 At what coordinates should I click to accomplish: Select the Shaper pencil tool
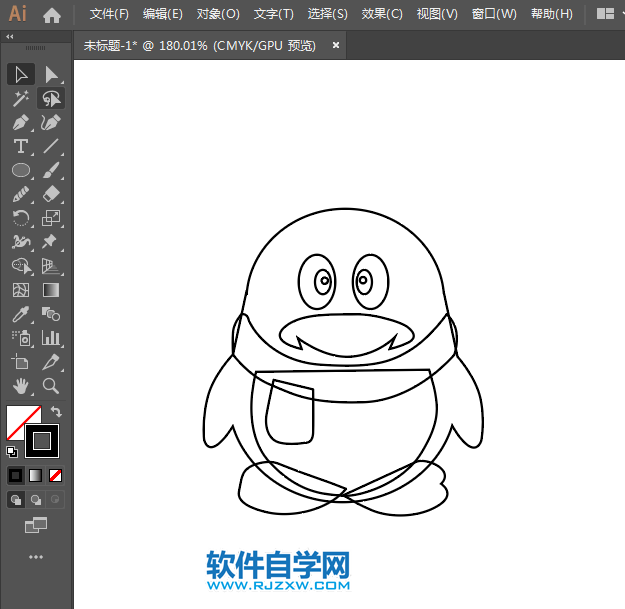[x=21, y=194]
